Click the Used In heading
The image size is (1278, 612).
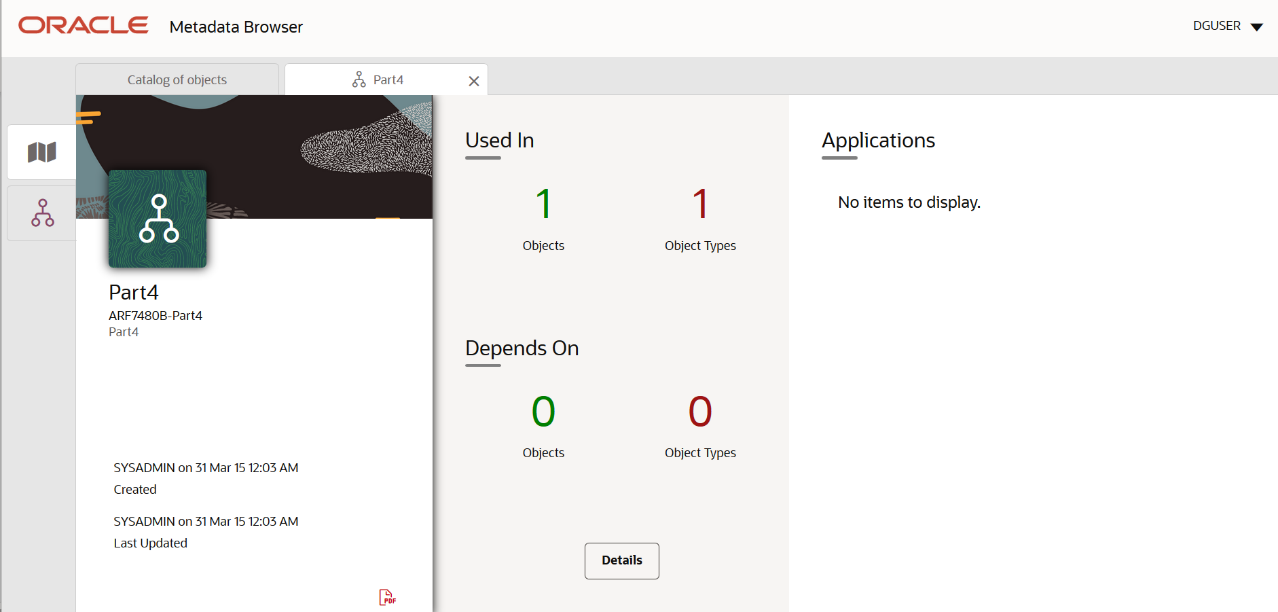tap(500, 140)
